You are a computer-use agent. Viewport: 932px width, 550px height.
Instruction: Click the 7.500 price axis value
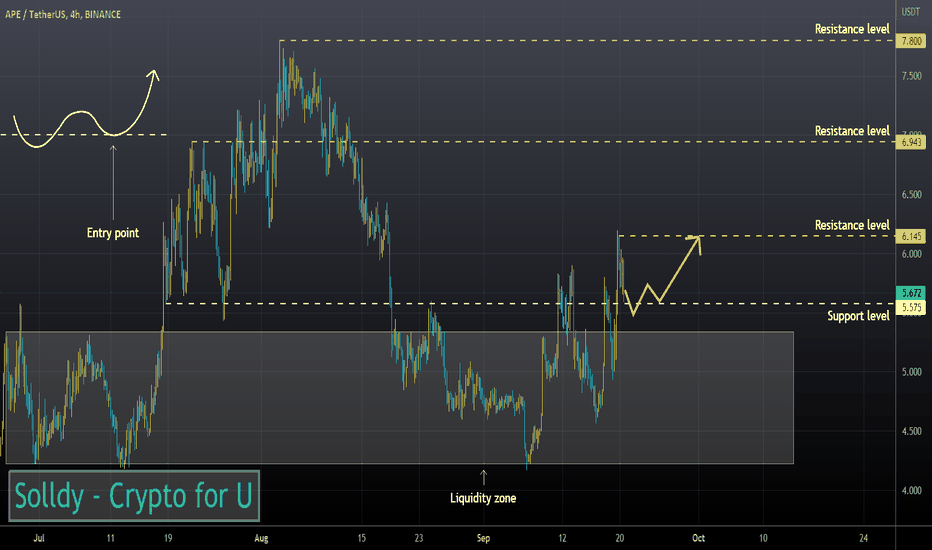(911, 76)
